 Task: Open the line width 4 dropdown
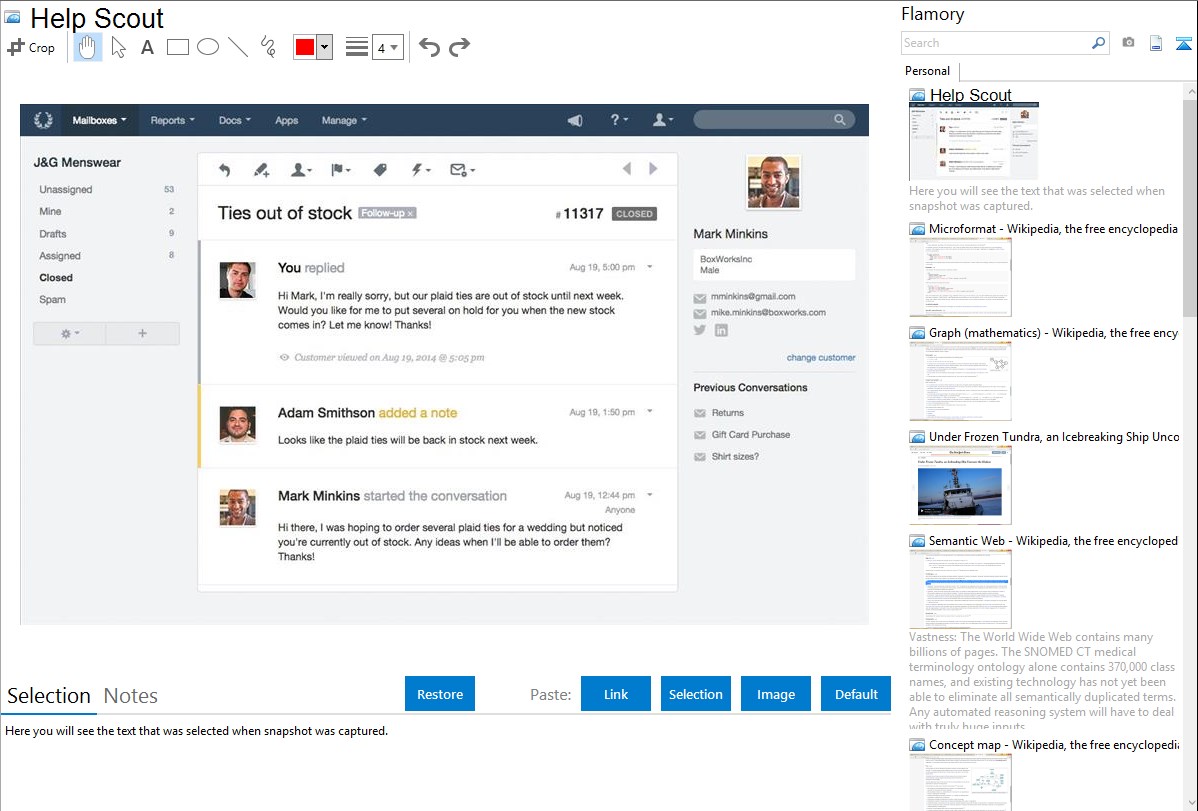click(387, 47)
